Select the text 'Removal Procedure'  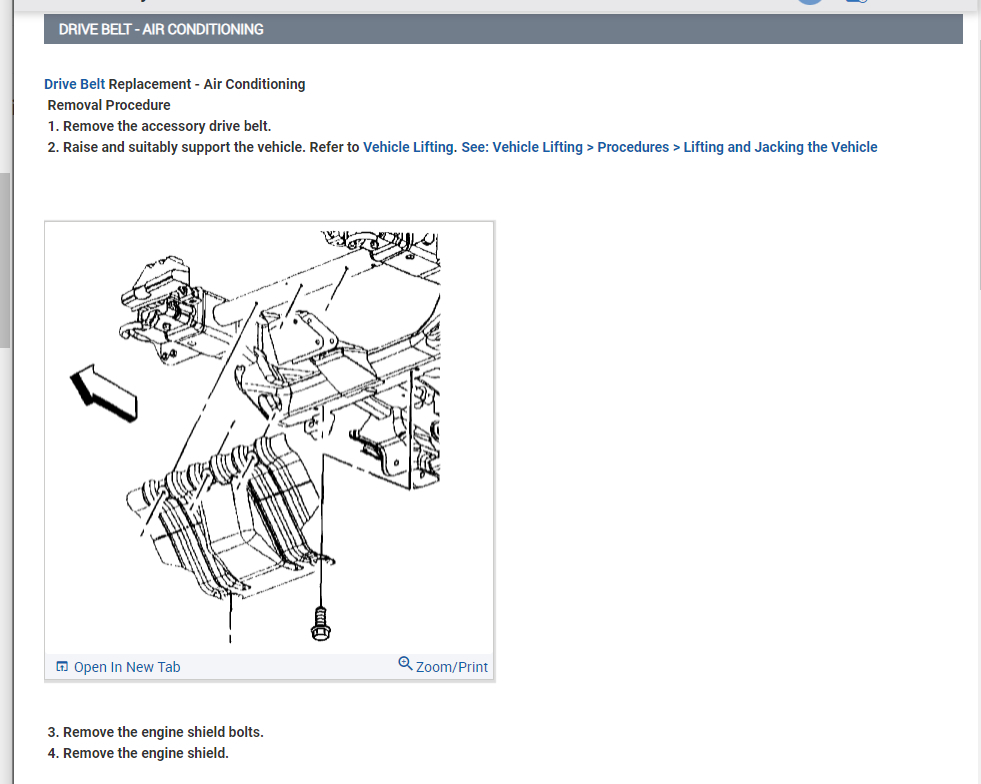[x=109, y=105]
